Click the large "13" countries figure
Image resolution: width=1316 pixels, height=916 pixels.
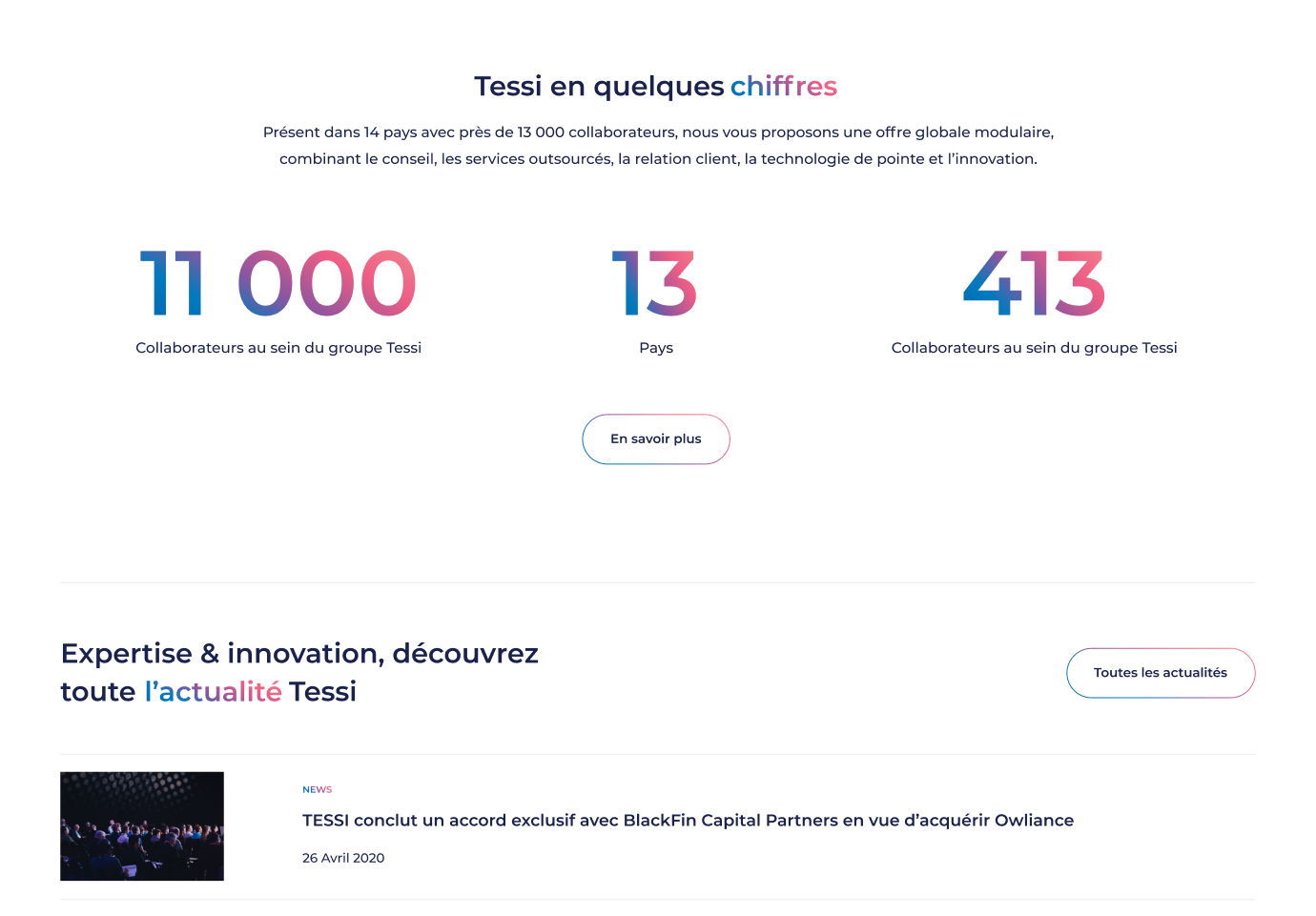[x=655, y=283]
